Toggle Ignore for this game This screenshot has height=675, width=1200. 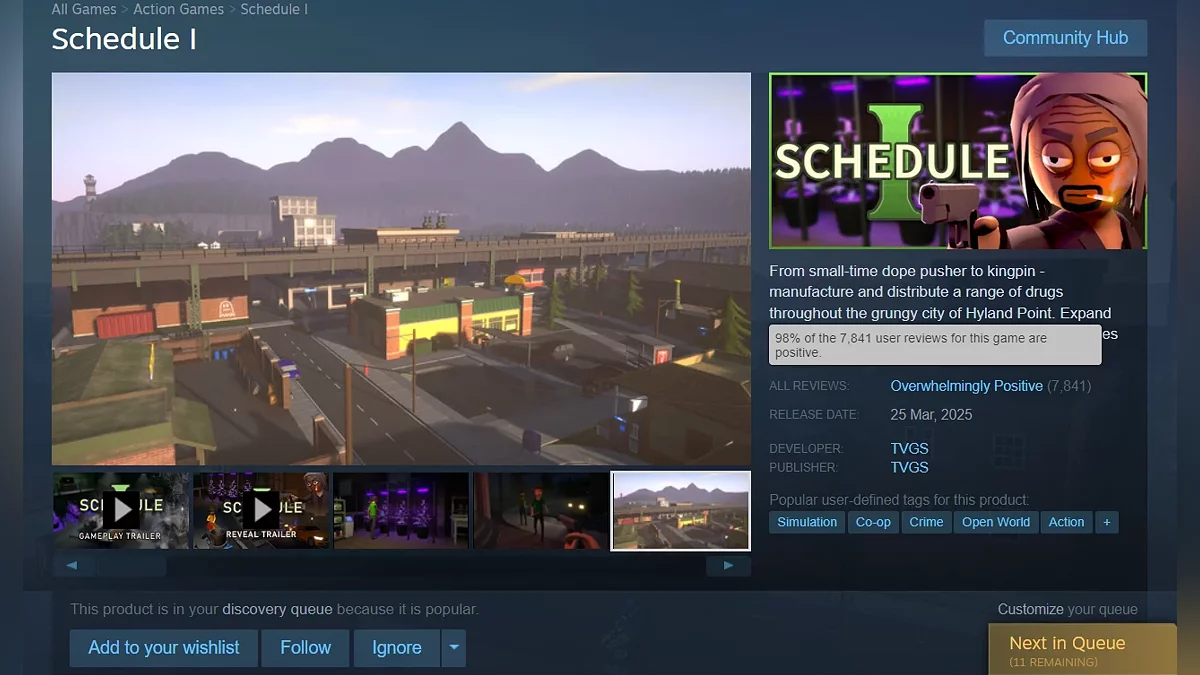click(x=396, y=648)
